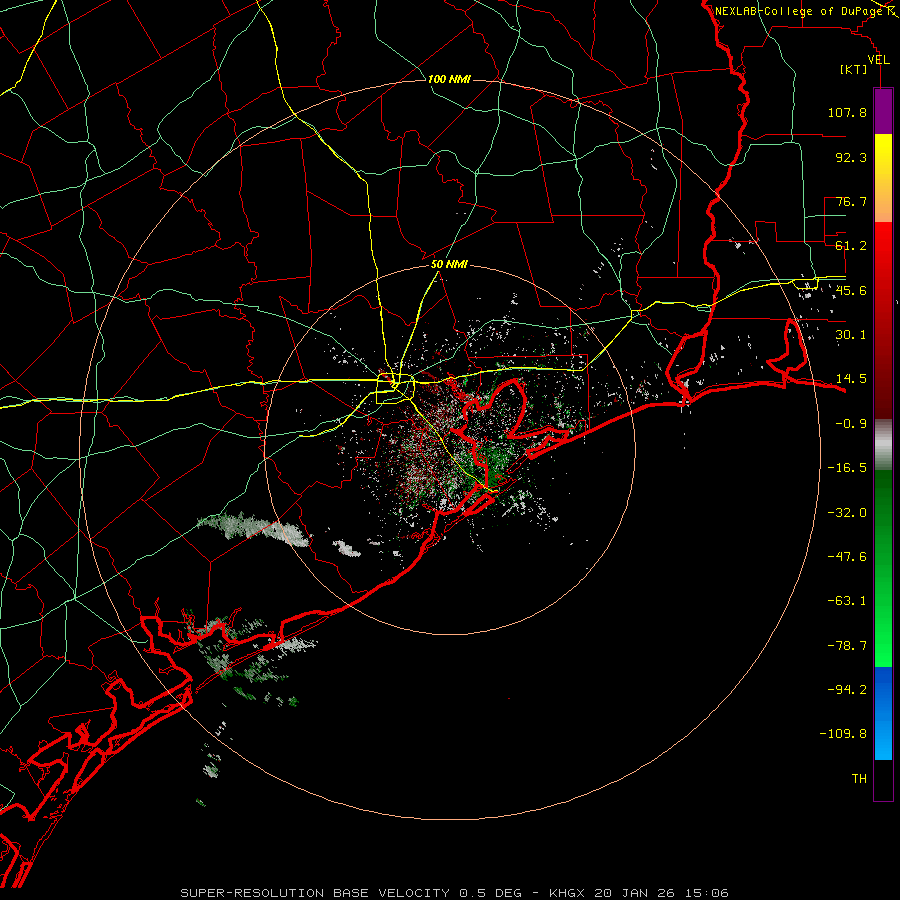Image resolution: width=900 pixels, height=900 pixels.
Task: Select the -63.1 legend value
Action: (x=847, y=601)
